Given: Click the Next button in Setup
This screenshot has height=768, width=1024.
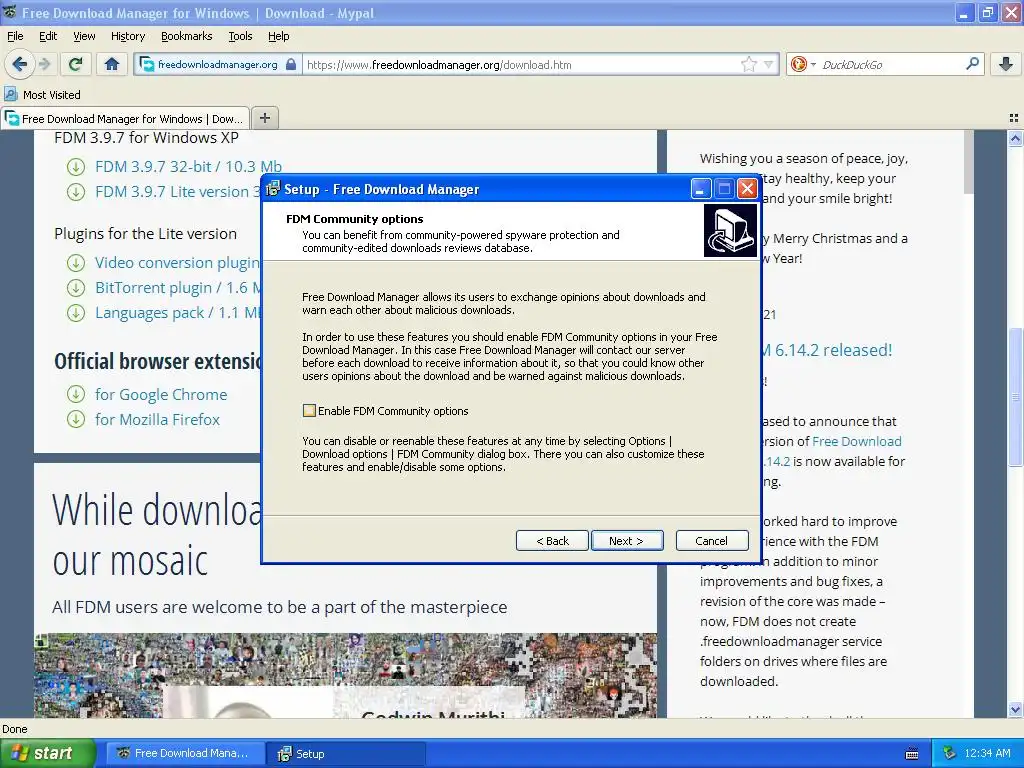Looking at the screenshot, I should pyautogui.click(x=626, y=540).
